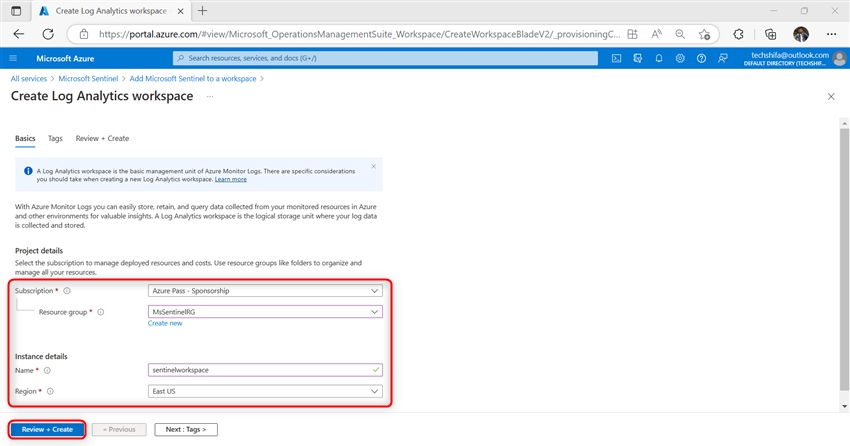This screenshot has height=446, width=850.
Task: Click the site information lock icon
Action: pos(83,34)
